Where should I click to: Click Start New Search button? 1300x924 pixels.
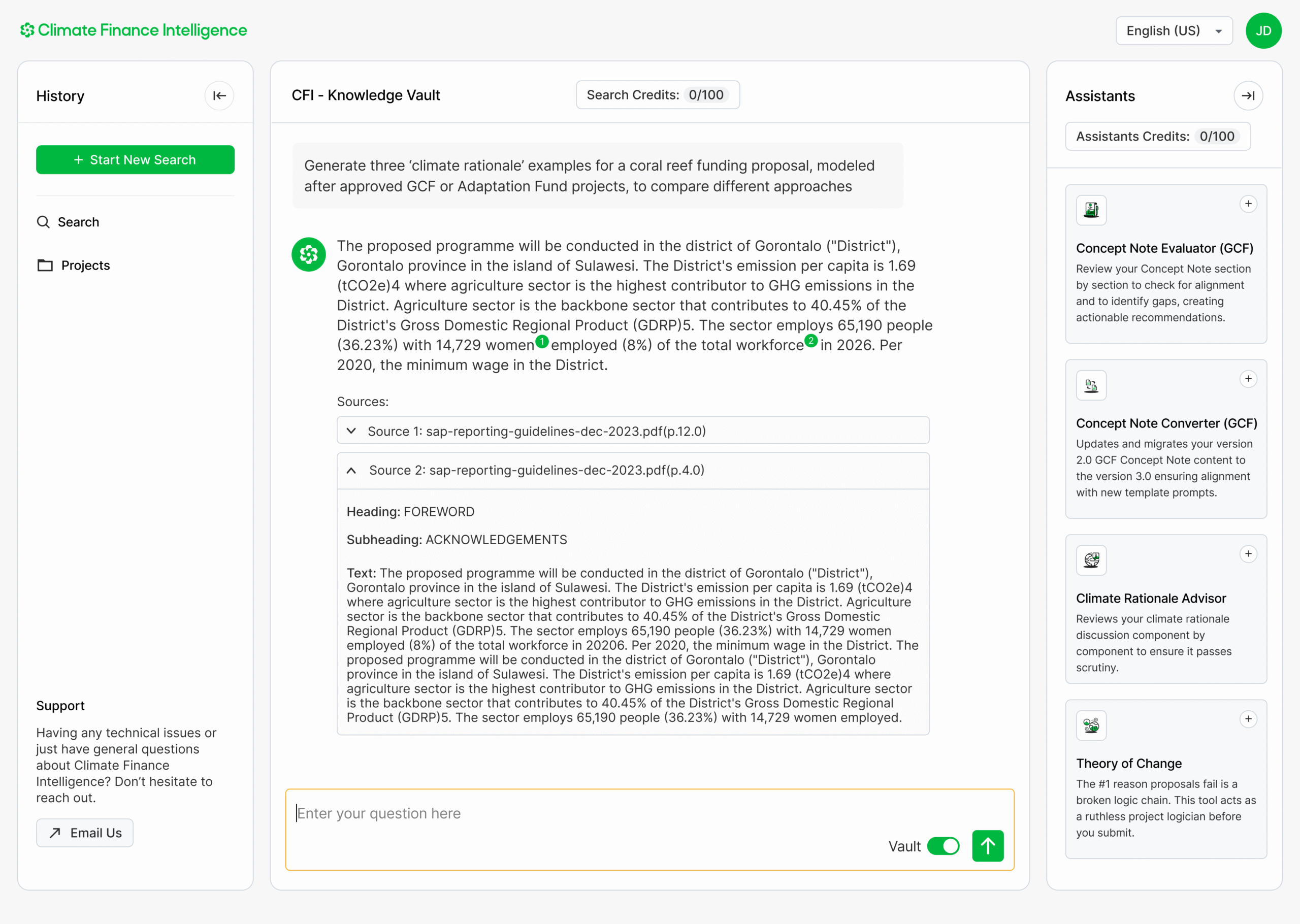(135, 160)
